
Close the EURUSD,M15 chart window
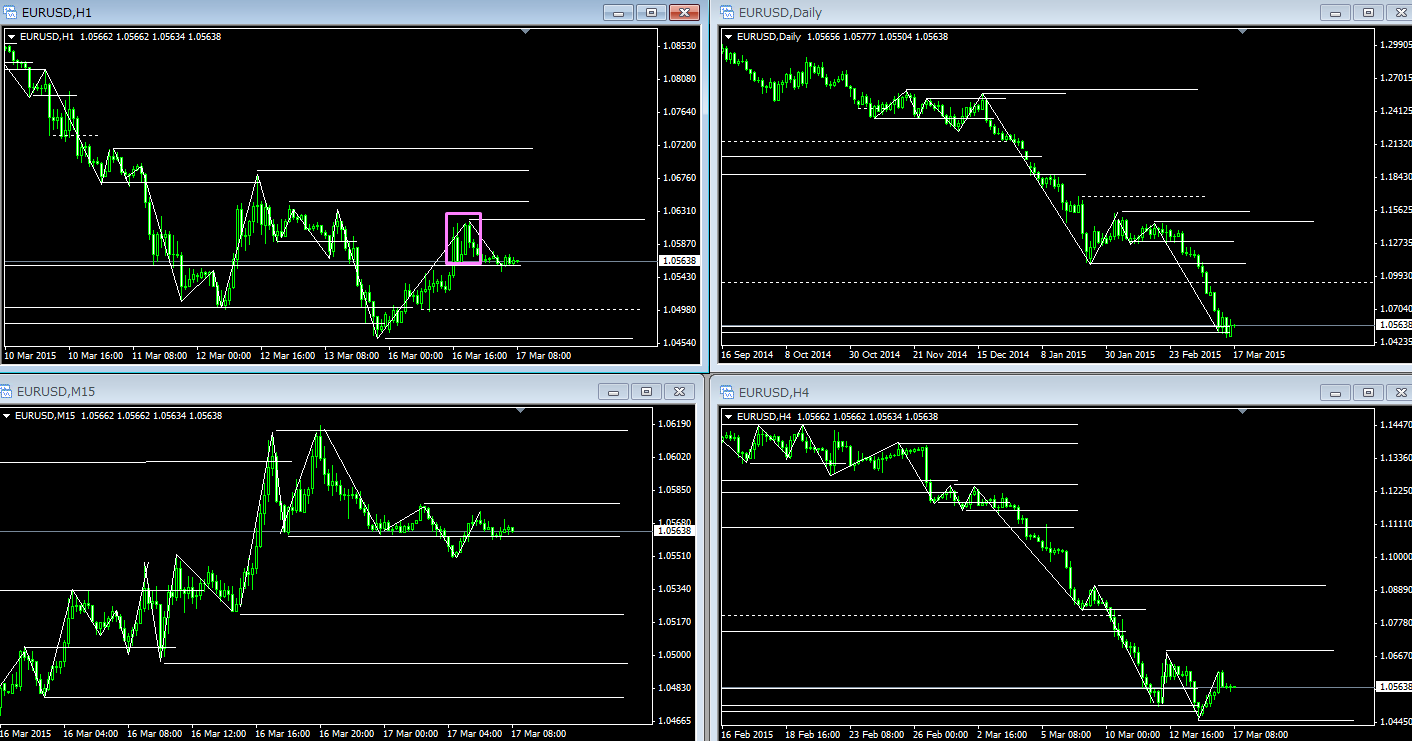(x=678, y=392)
